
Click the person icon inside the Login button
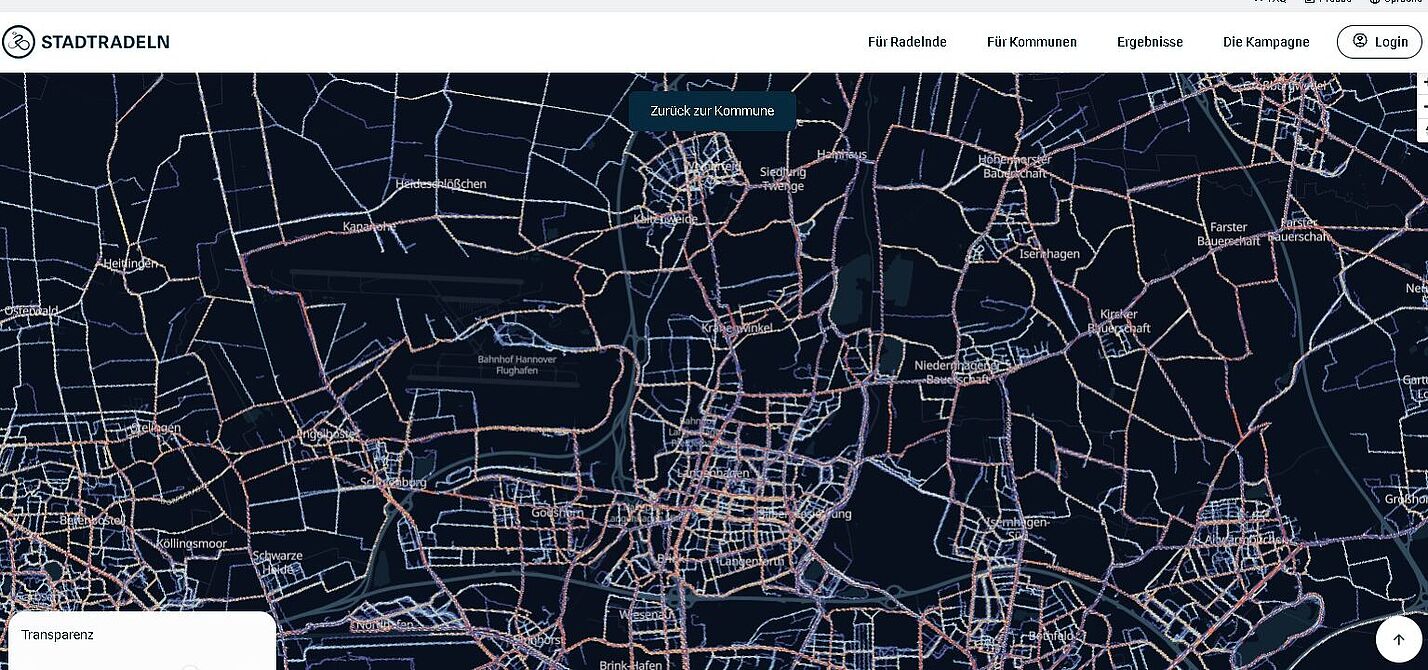pyautogui.click(x=1360, y=41)
